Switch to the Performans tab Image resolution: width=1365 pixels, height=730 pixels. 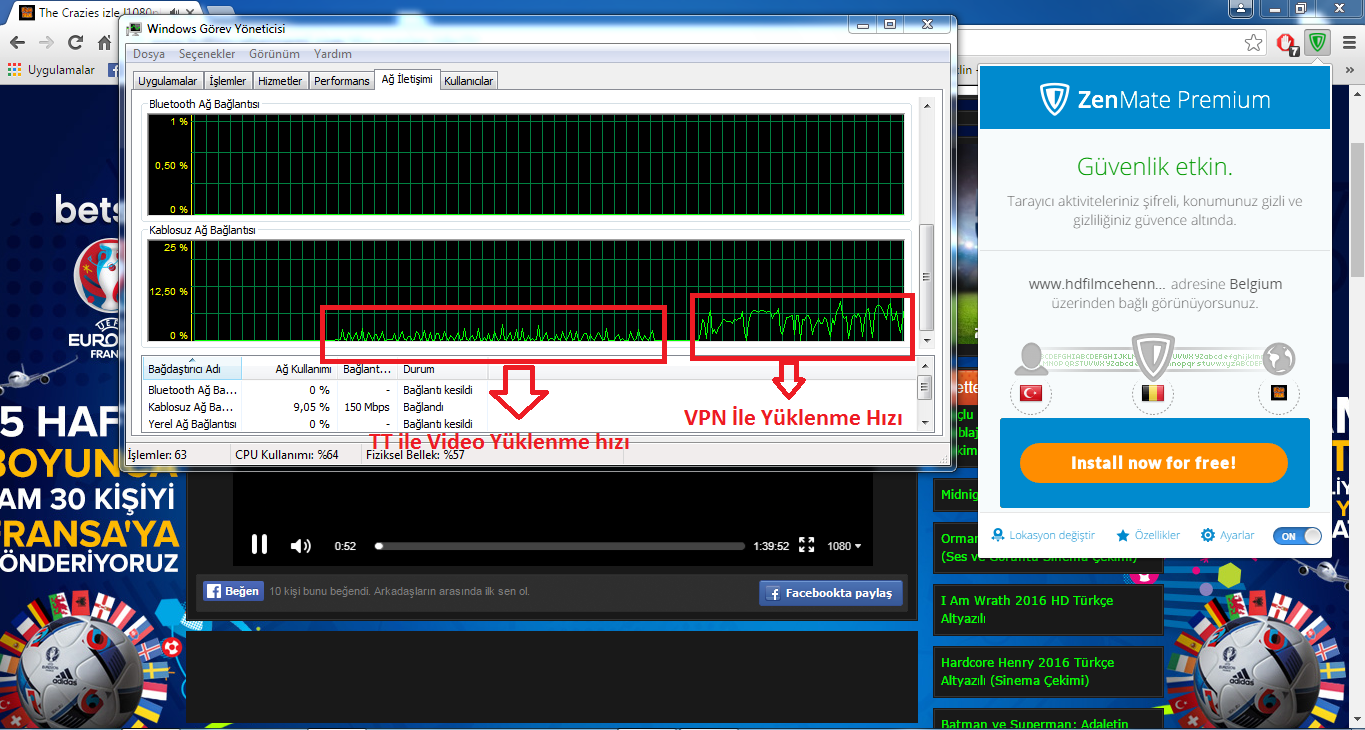pyautogui.click(x=341, y=81)
